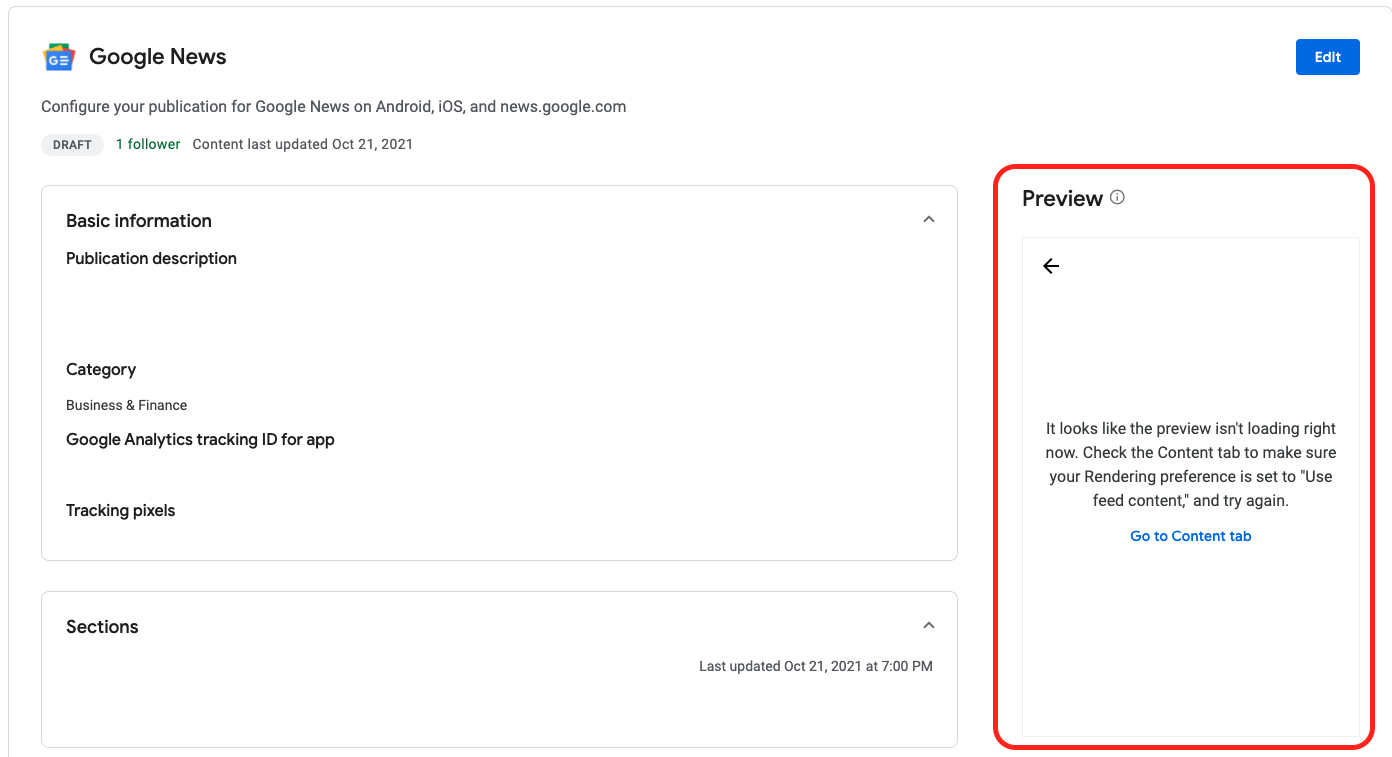Viewport: 1392px width, 757px height.
Task: Click the preview not loading message
Action: tap(1191, 464)
